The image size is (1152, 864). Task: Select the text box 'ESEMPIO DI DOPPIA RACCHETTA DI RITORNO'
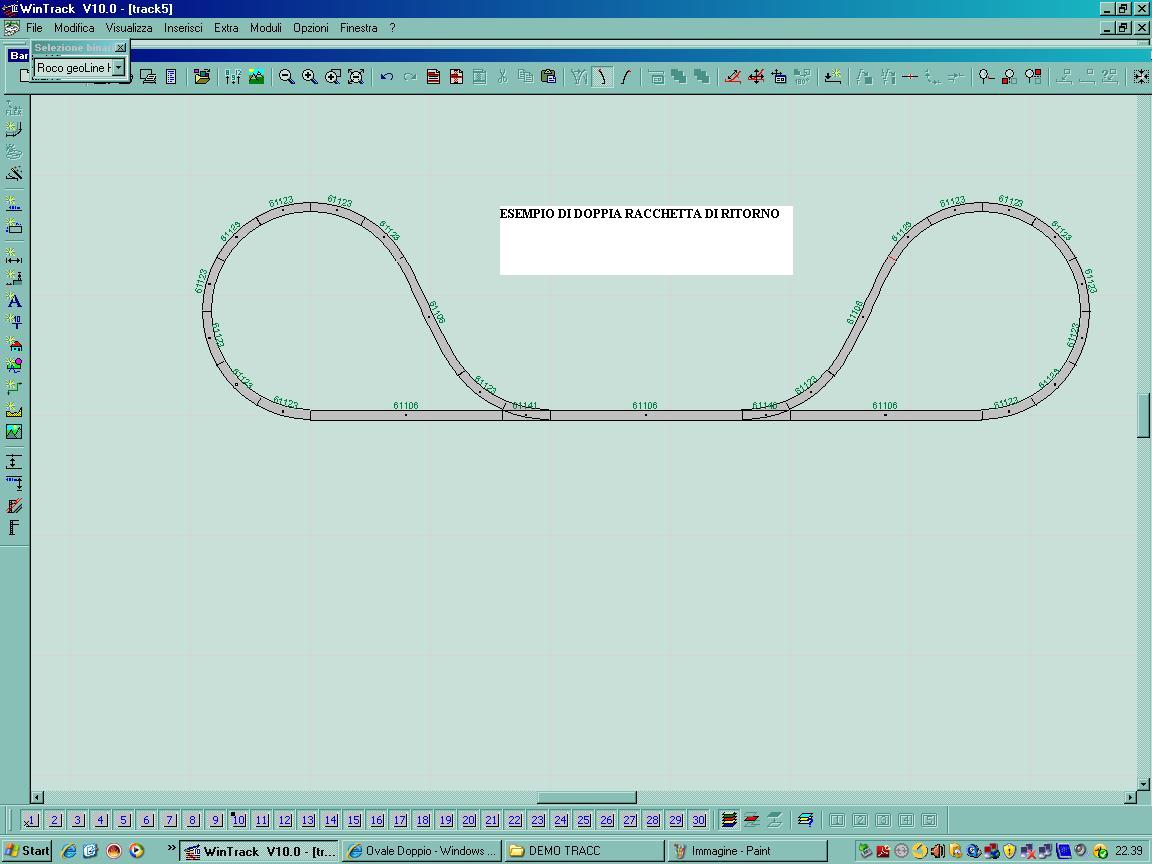pos(646,240)
